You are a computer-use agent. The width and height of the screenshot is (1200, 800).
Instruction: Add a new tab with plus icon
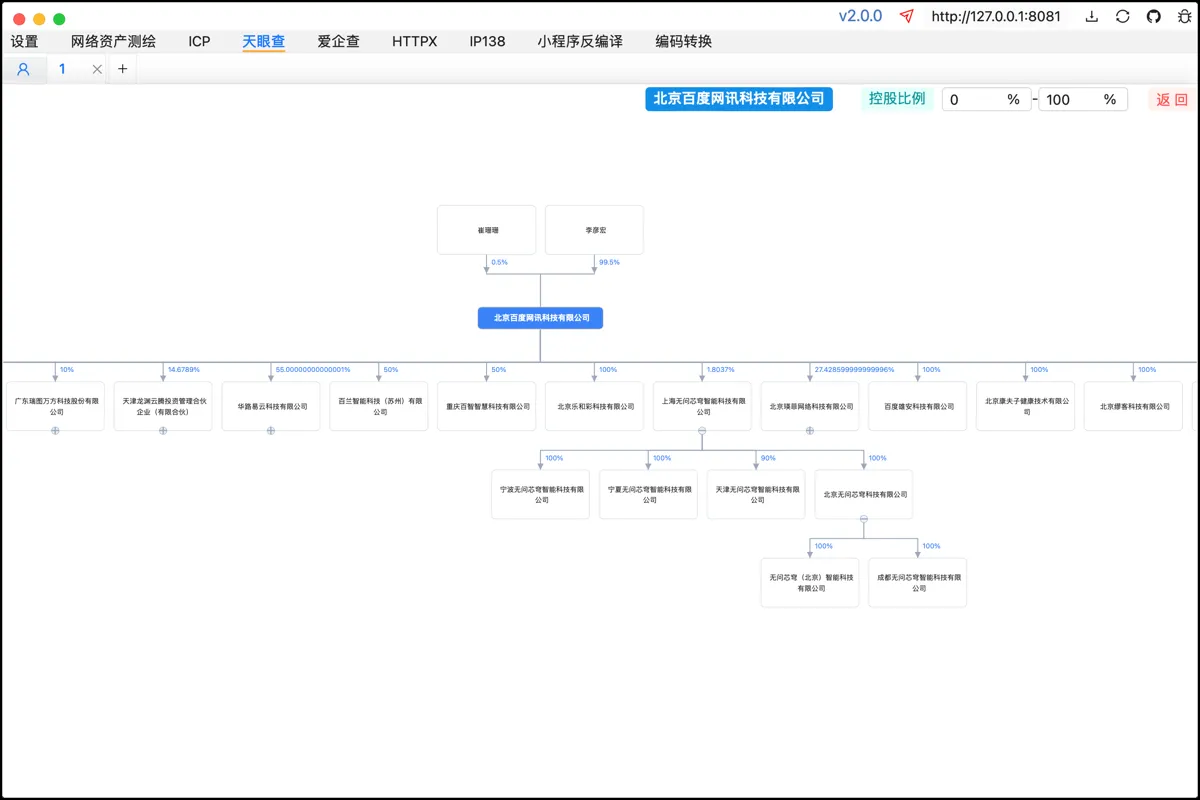click(x=123, y=69)
